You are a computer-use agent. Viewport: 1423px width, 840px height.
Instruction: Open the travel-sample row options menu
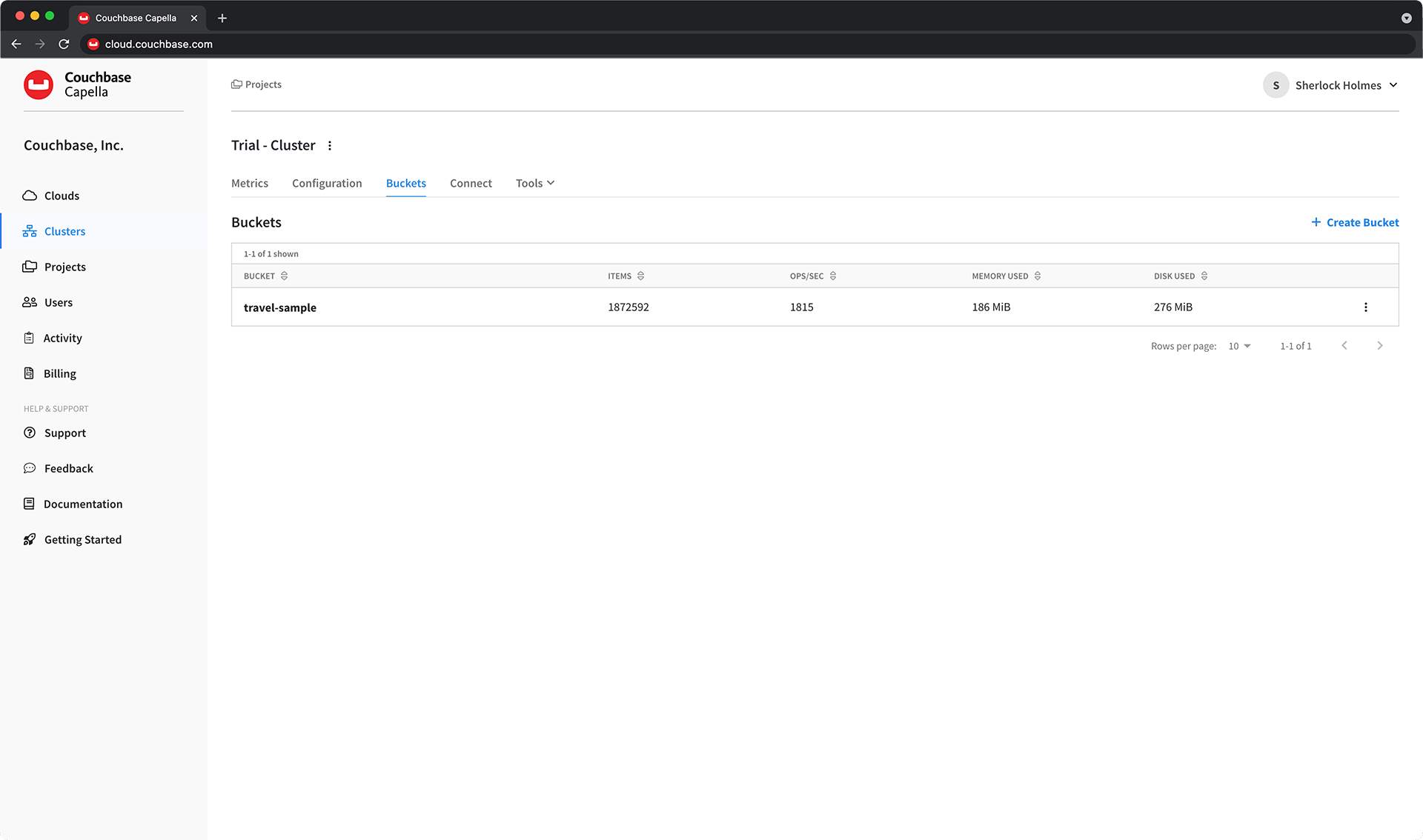click(x=1366, y=307)
